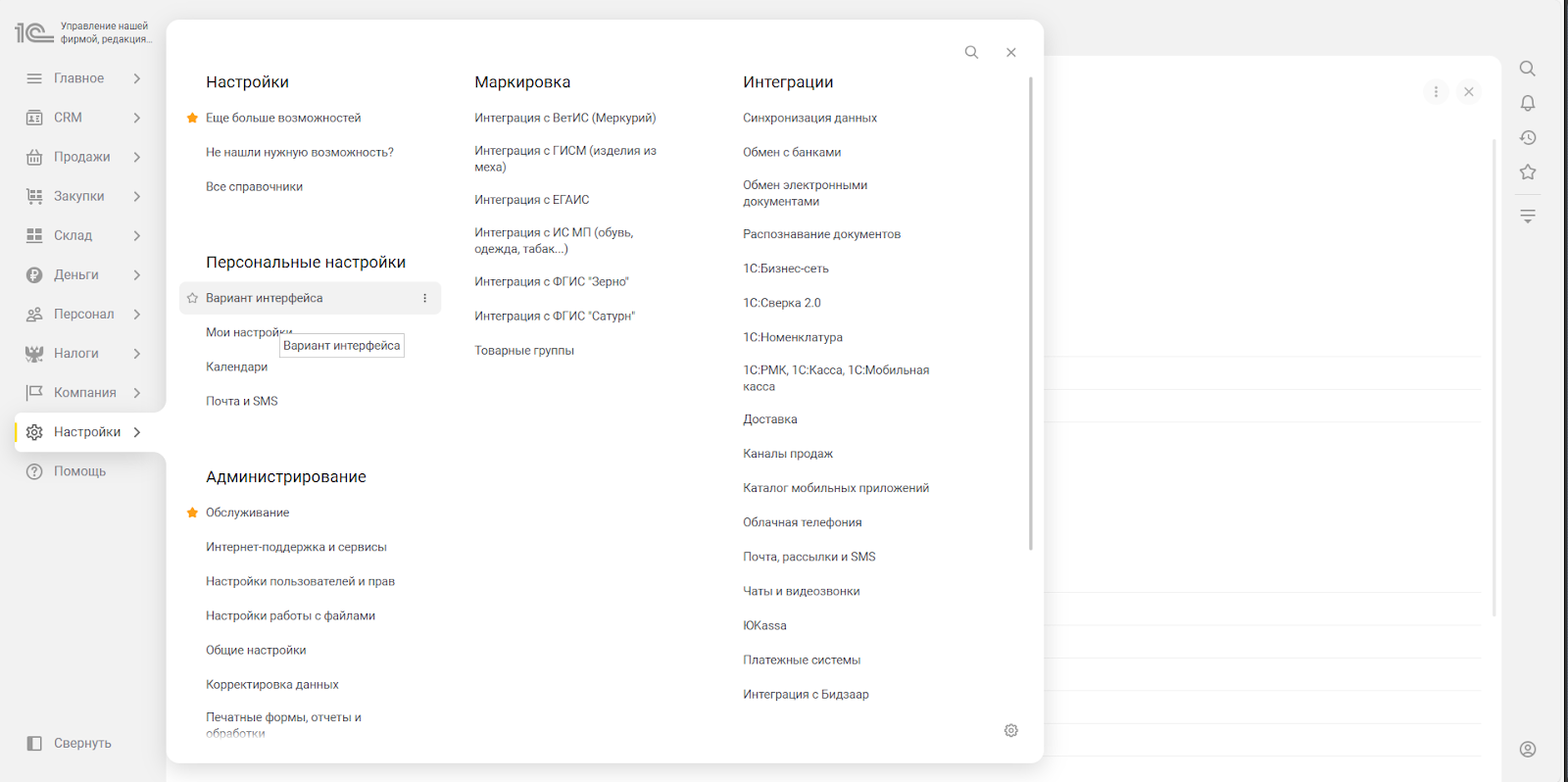Click the 1C logo icon

33,32
